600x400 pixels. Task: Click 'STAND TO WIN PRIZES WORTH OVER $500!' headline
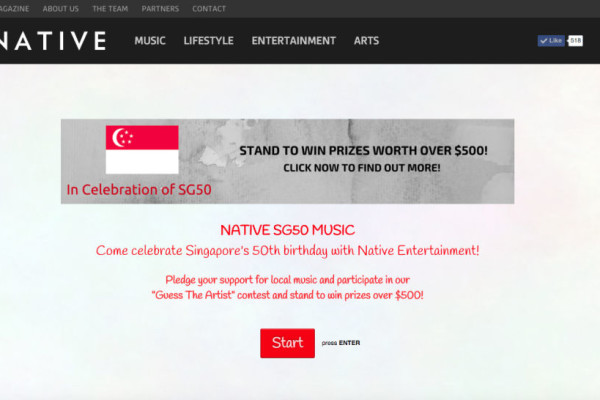click(x=364, y=151)
